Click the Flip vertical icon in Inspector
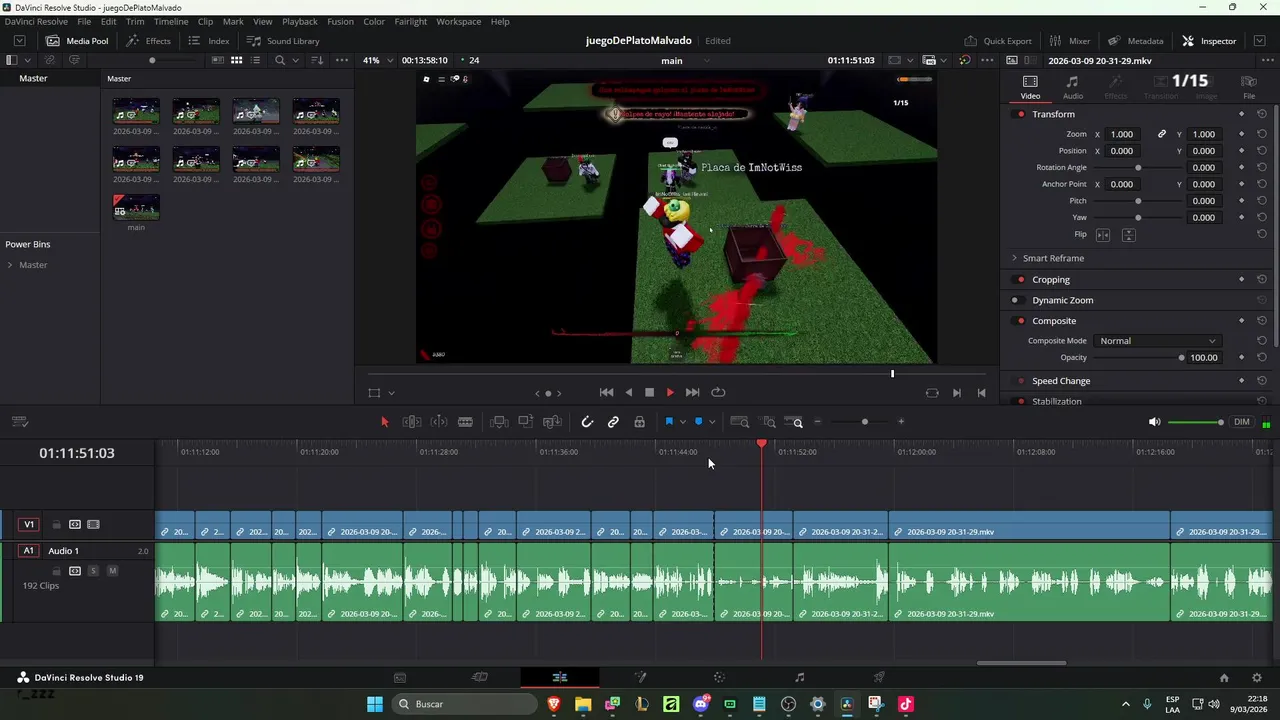Screen dimensions: 1280x720 1129,235
